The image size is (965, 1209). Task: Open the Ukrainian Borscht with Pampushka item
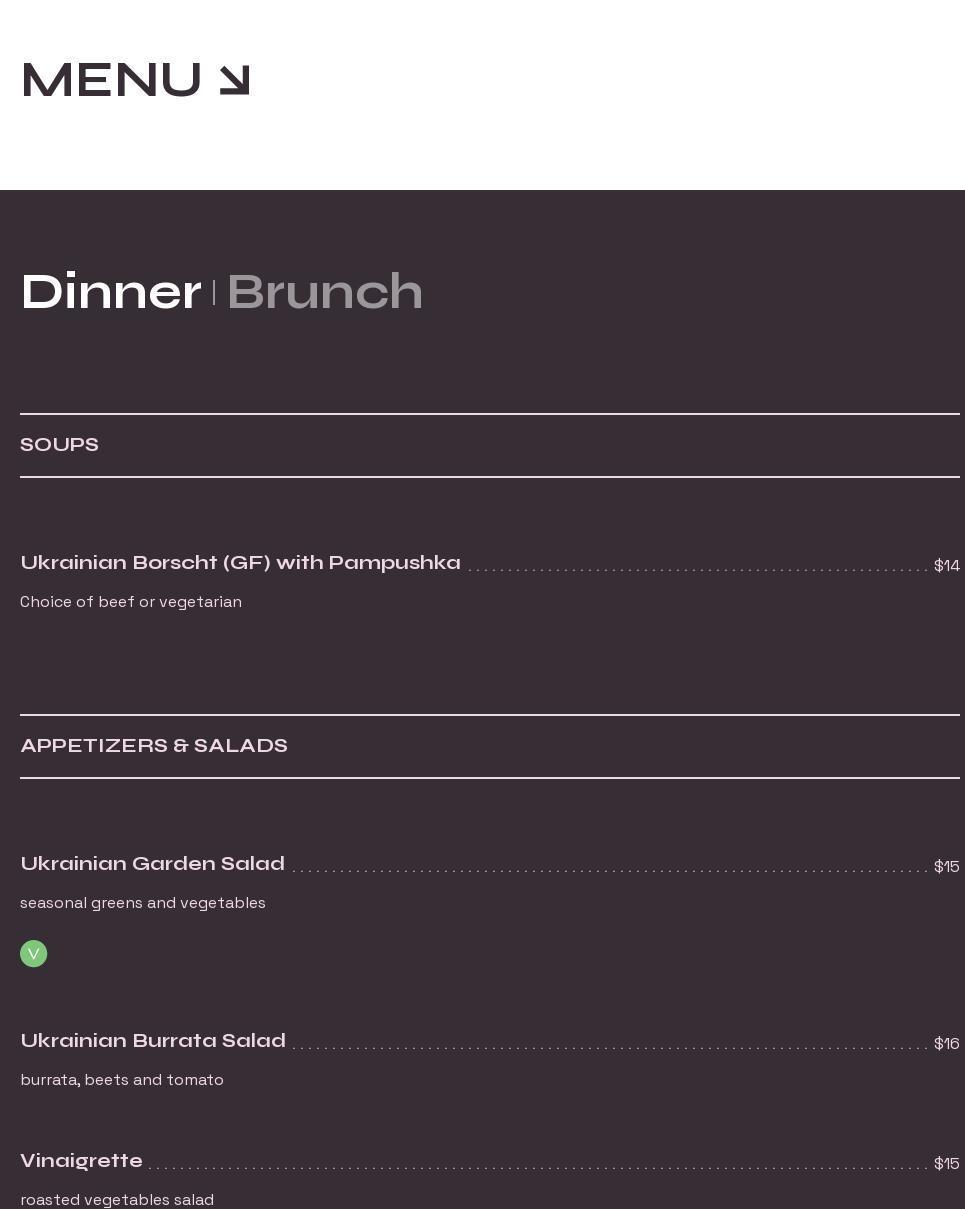pyautogui.click(x=240, y=563)
